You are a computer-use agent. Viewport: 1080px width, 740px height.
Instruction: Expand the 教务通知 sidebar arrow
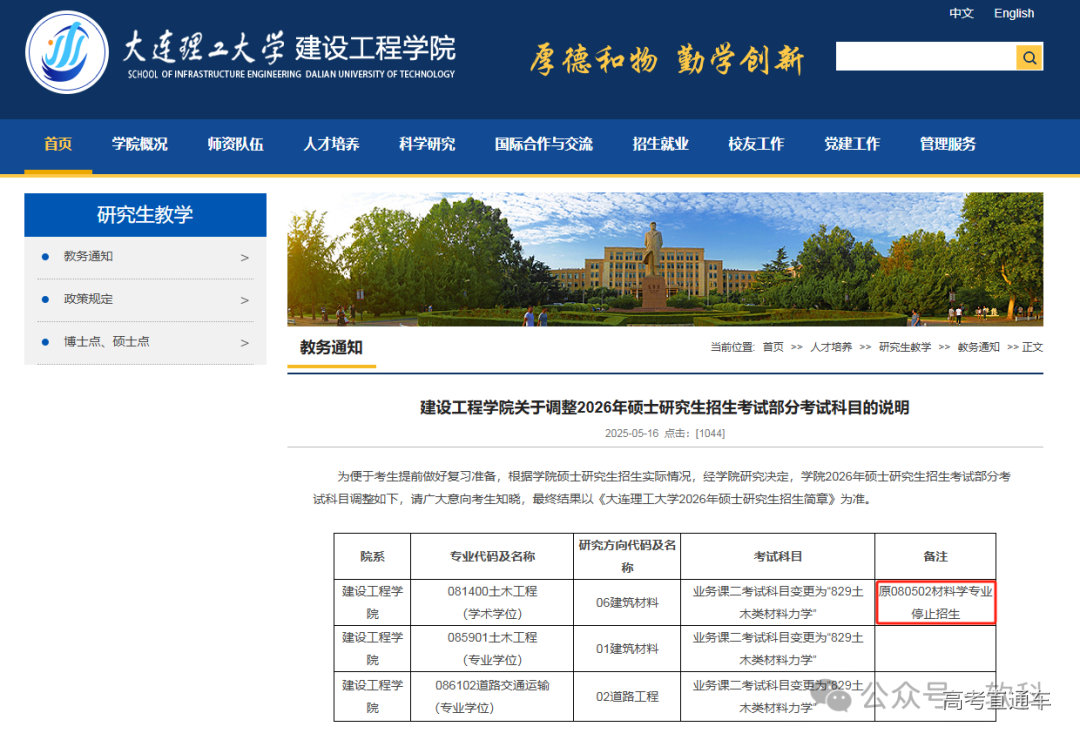coord(243,257)
